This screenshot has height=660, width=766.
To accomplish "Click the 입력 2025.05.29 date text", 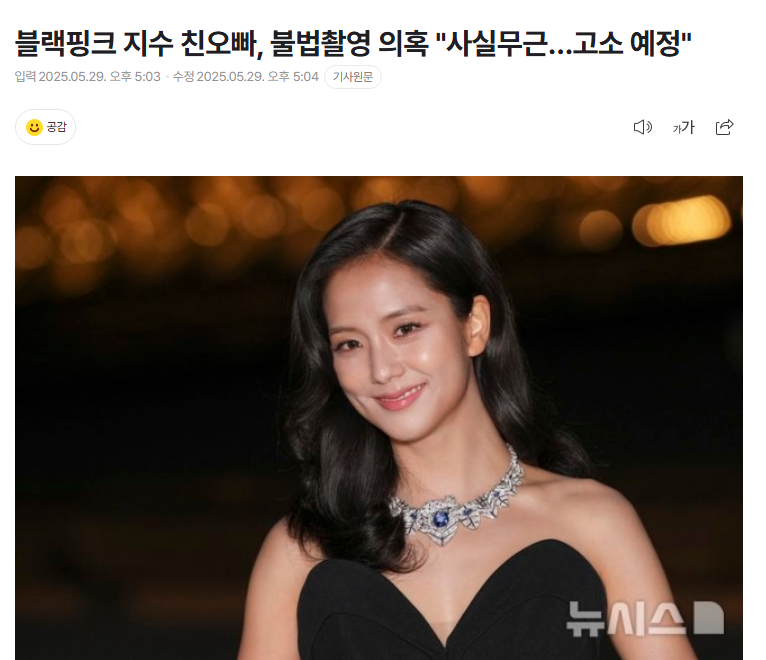I will [87, 77].
